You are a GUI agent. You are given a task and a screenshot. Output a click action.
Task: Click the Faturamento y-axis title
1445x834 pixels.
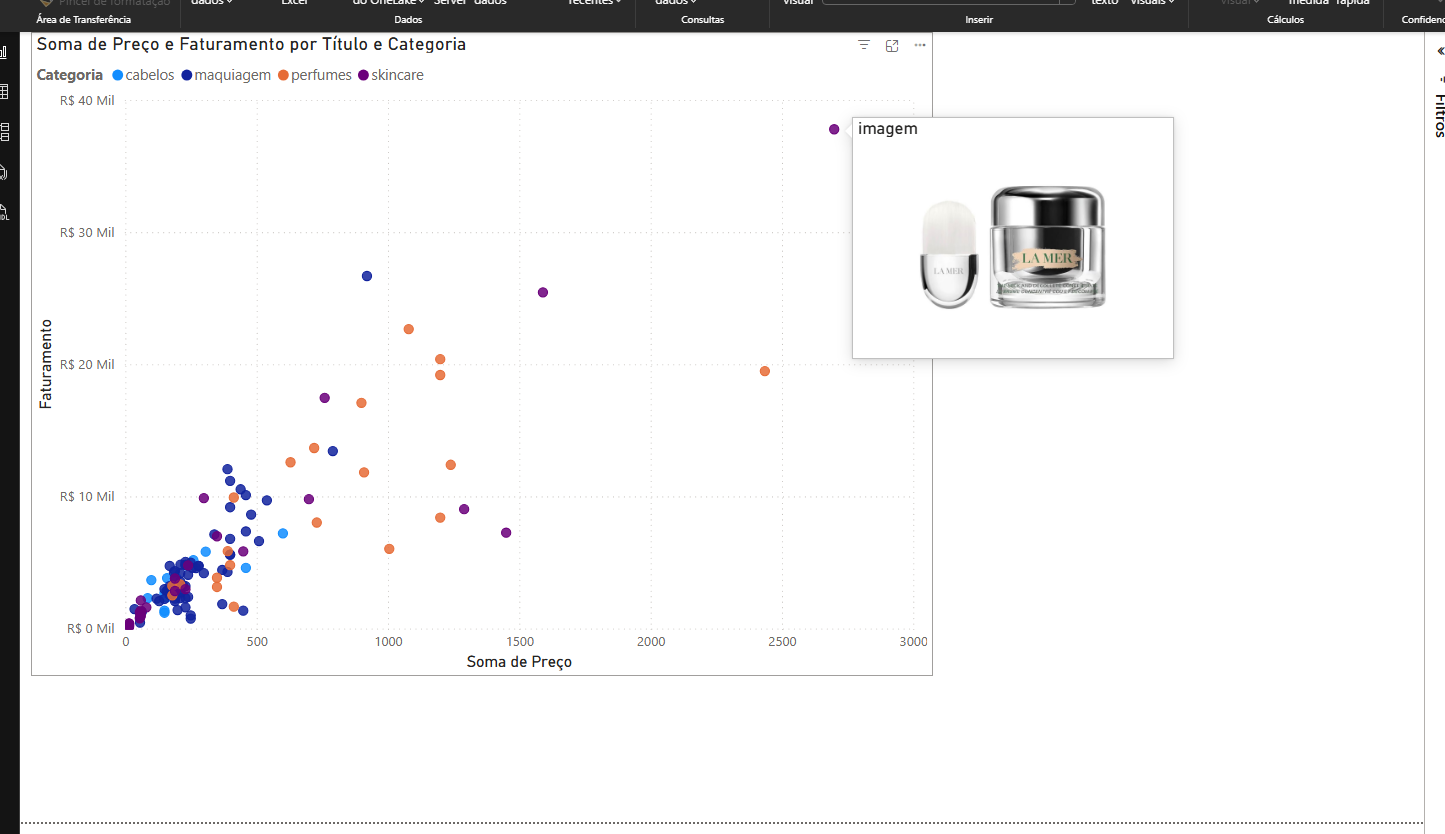45,364
